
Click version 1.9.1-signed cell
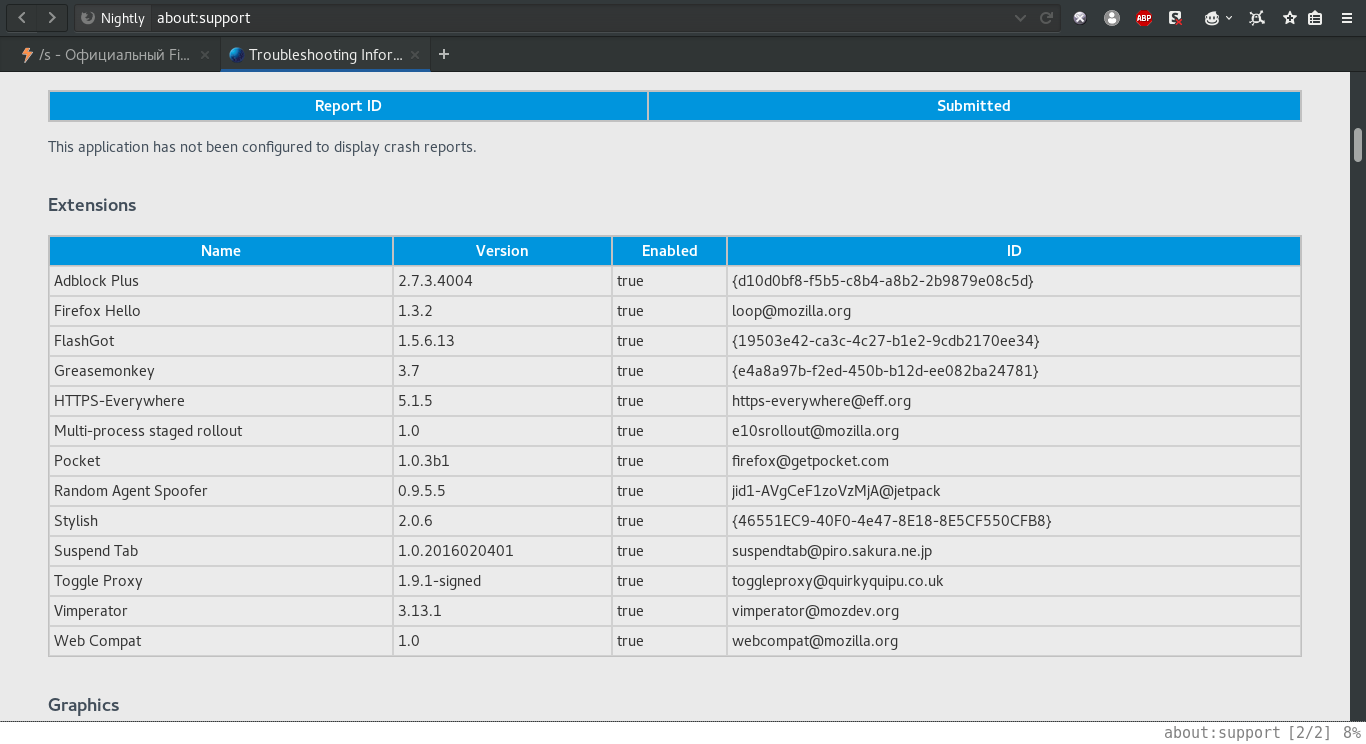(x=502, y=581)
